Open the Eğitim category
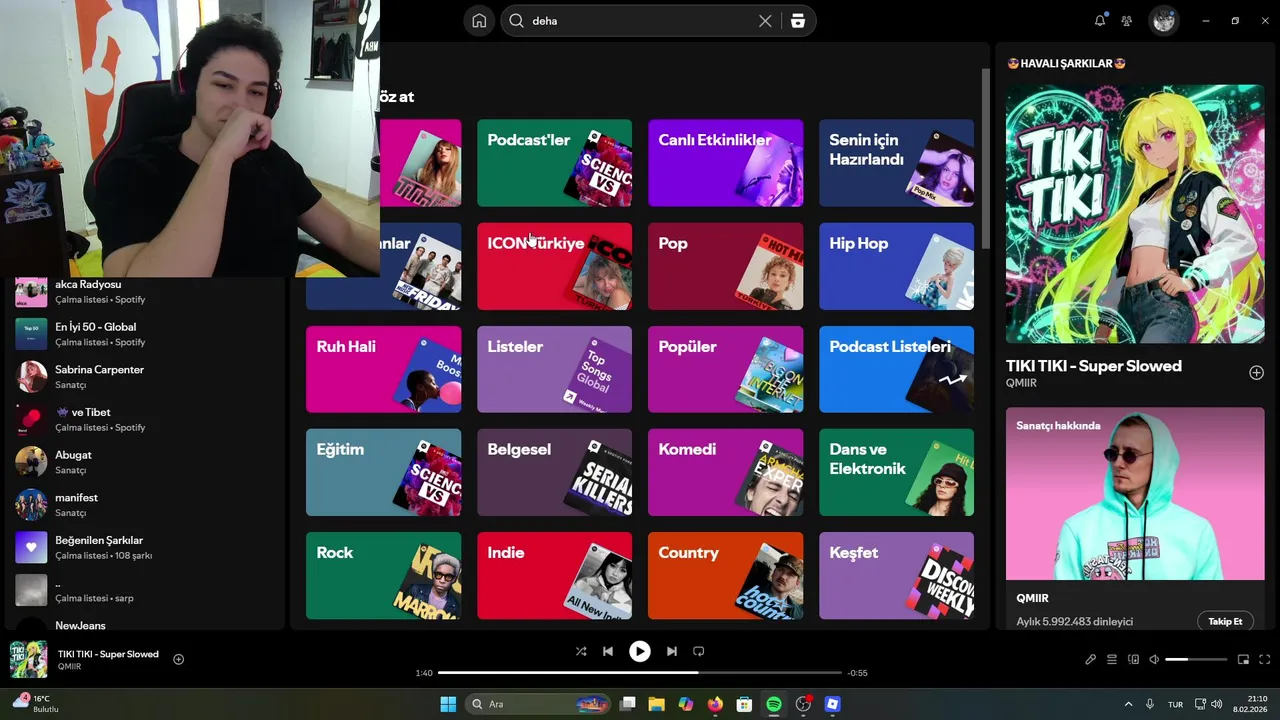Viewport: 1280px width, 720px height. [383, 472]
